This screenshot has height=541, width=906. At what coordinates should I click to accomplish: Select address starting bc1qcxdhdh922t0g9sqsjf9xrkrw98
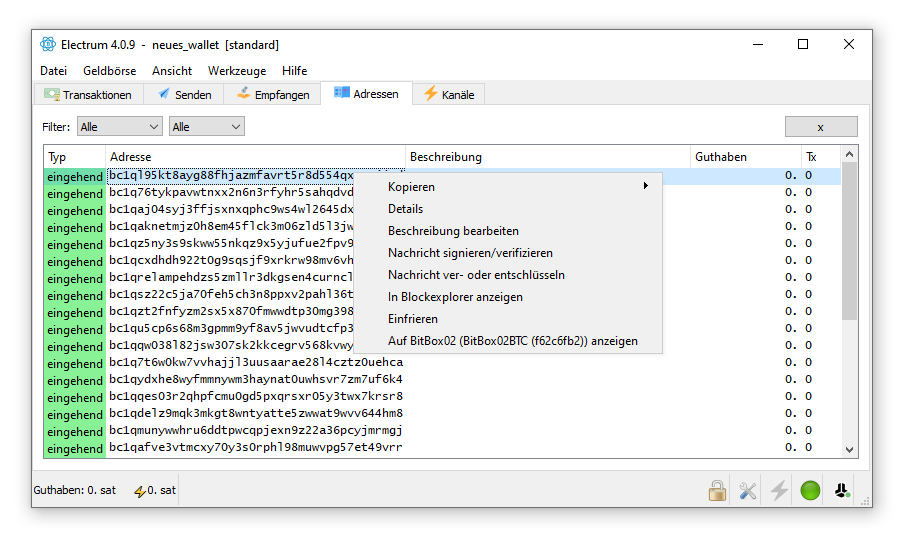click(x=231, y=261)
